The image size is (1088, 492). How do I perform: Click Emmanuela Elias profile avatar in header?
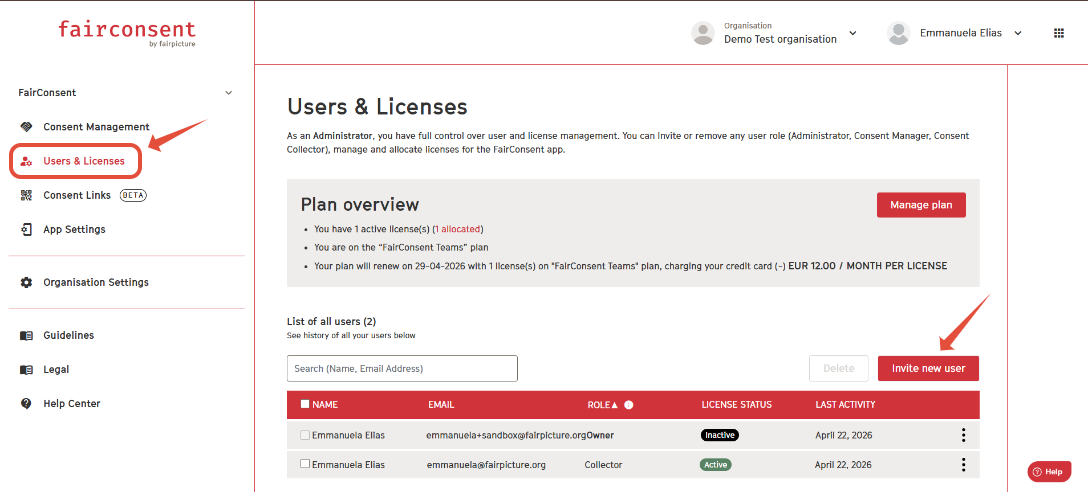pos(899,33)
